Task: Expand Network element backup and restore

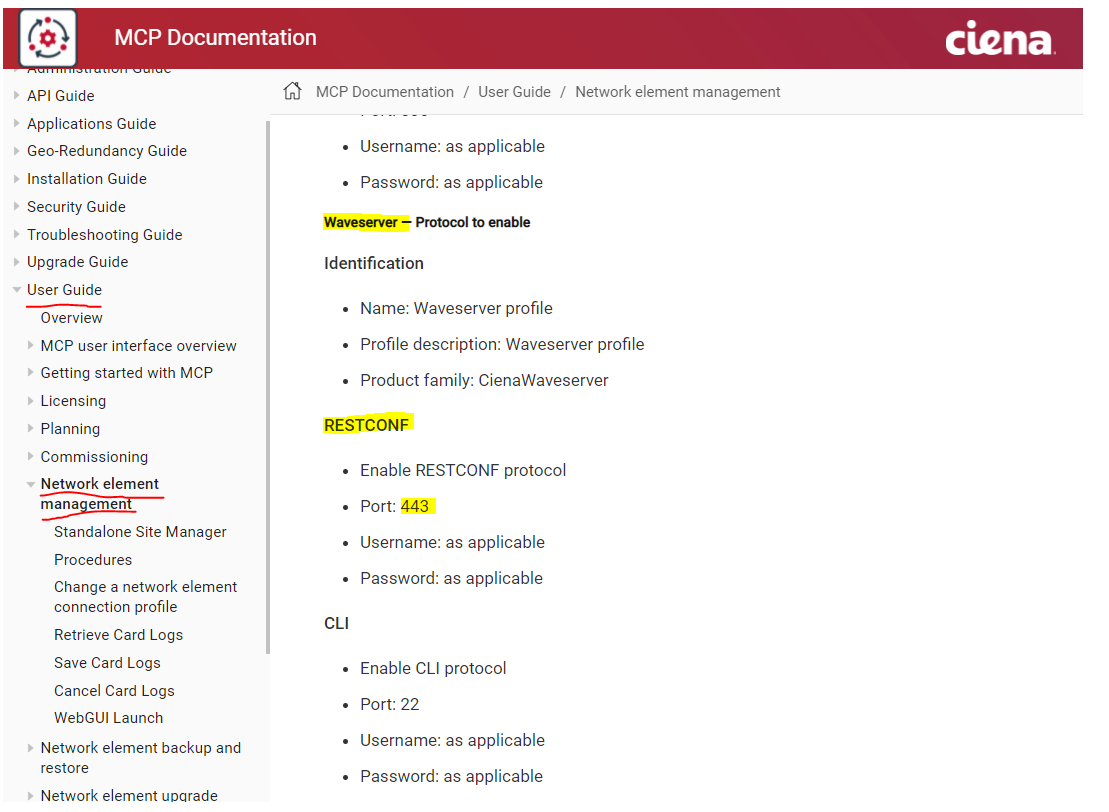Action: tap(30, 748)
